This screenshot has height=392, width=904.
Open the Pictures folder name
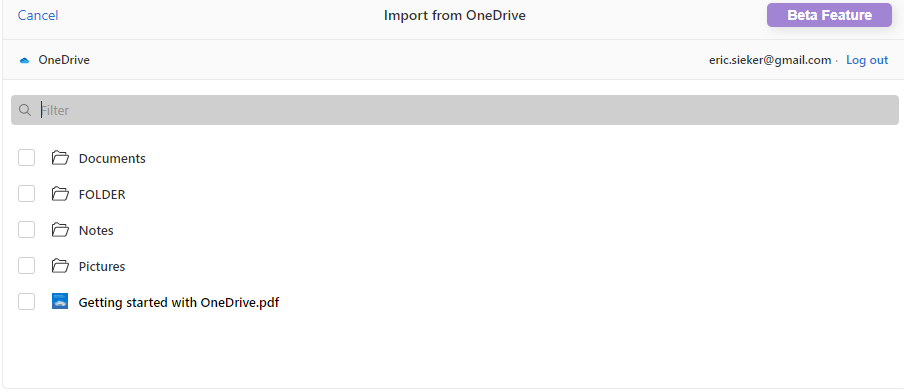(x=102, y=266)
